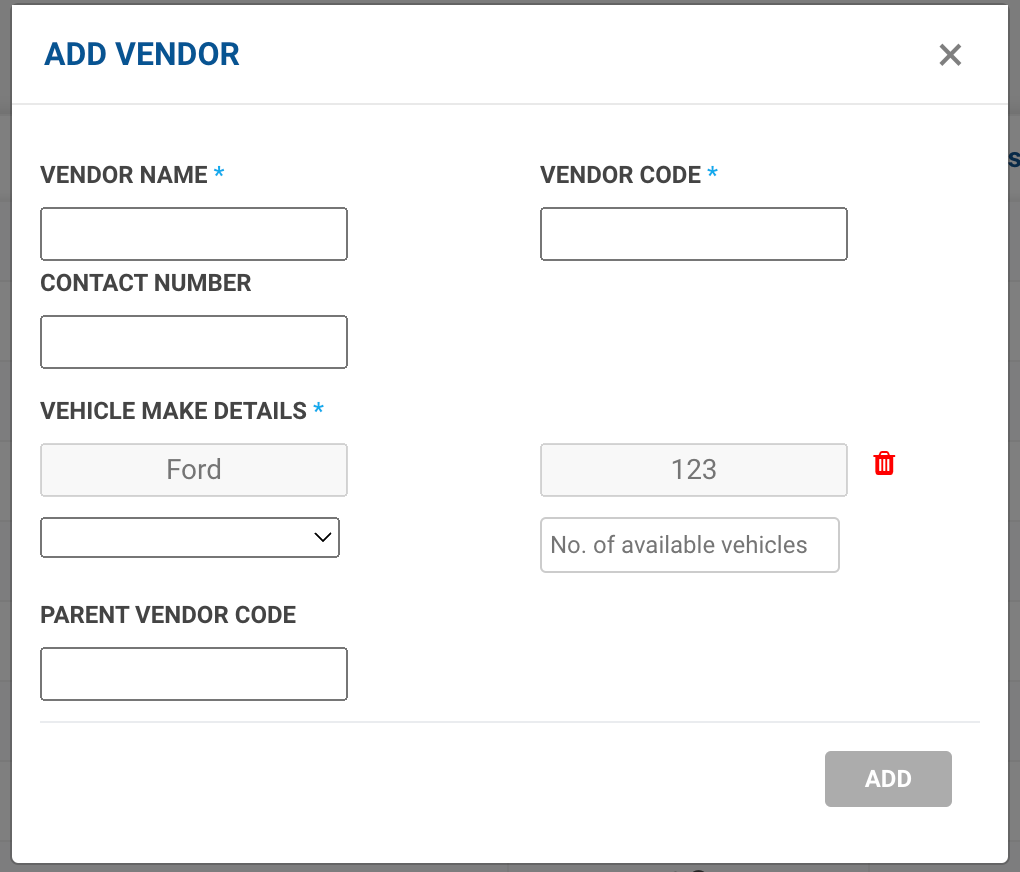Focus the Parent Vendor Code input
The height and width of the screenshot is (872, 1020).
click(194, 674)
